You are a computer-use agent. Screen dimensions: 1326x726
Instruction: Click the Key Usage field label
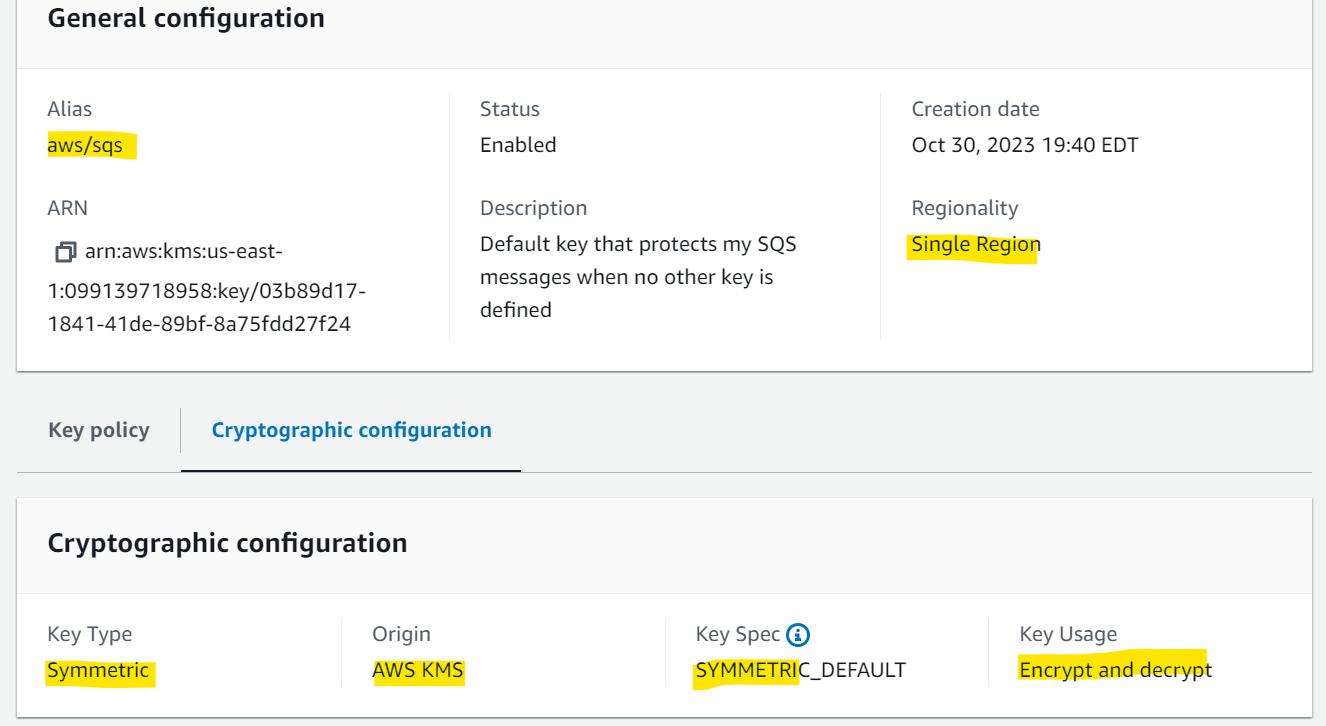tap(1069, 634)
